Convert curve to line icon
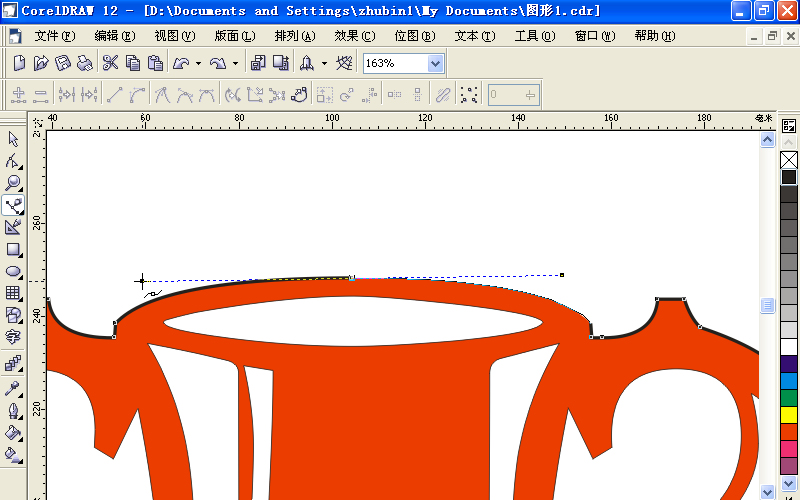The image size is (800, 500). coord(115,95)
